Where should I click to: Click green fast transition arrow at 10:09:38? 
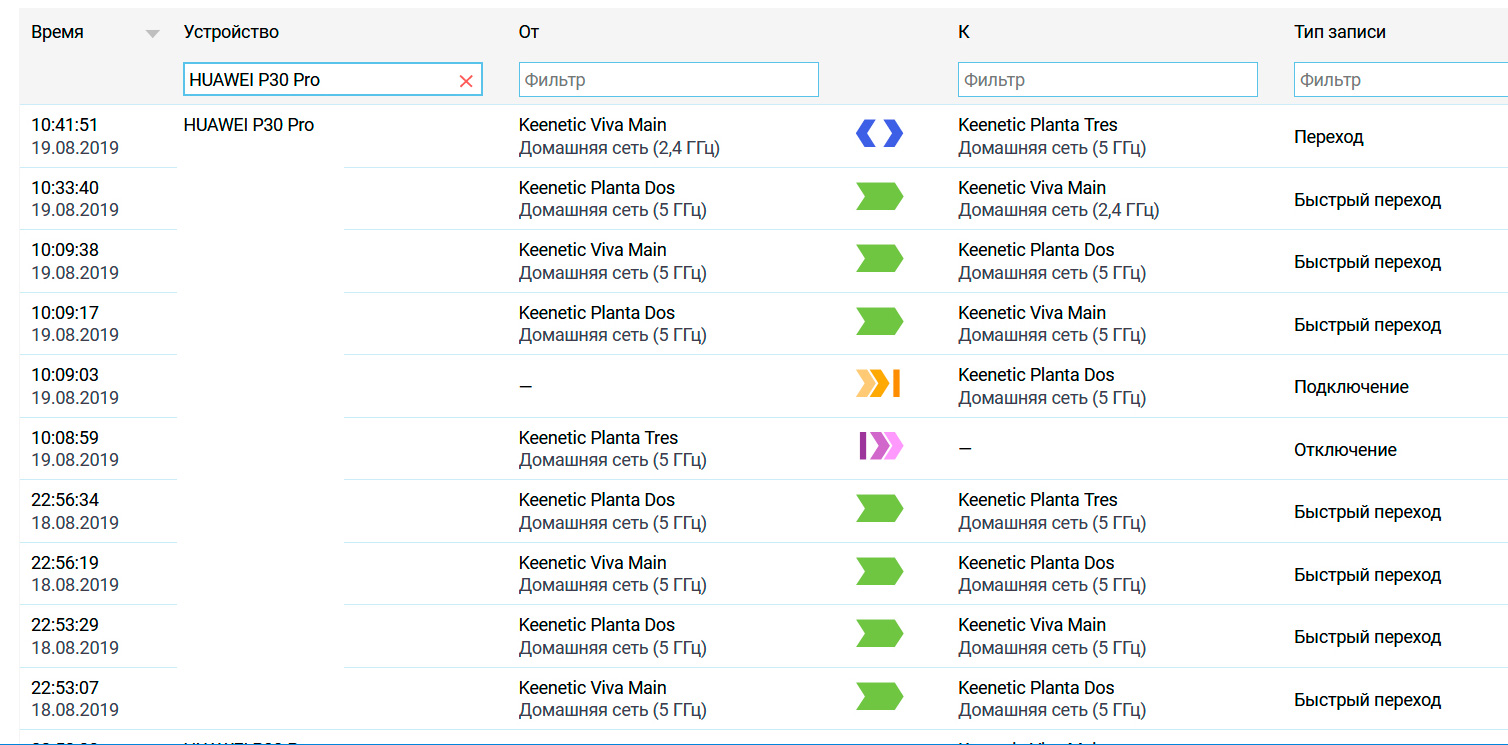pyautogui.click(x=879, y=259)
